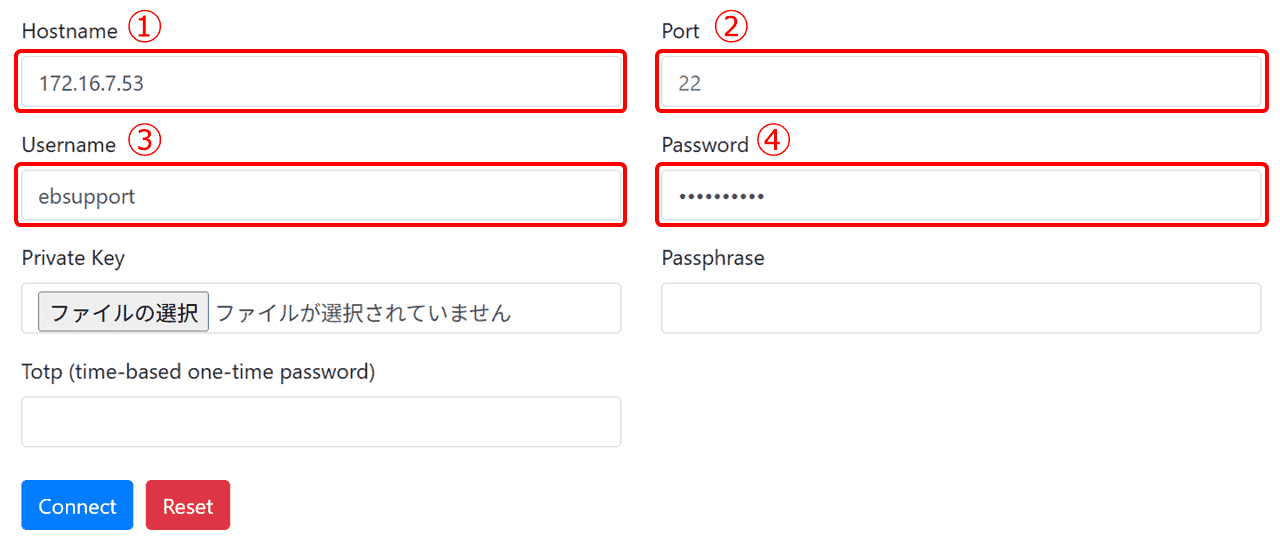Click the Port label text

point(681,31)
